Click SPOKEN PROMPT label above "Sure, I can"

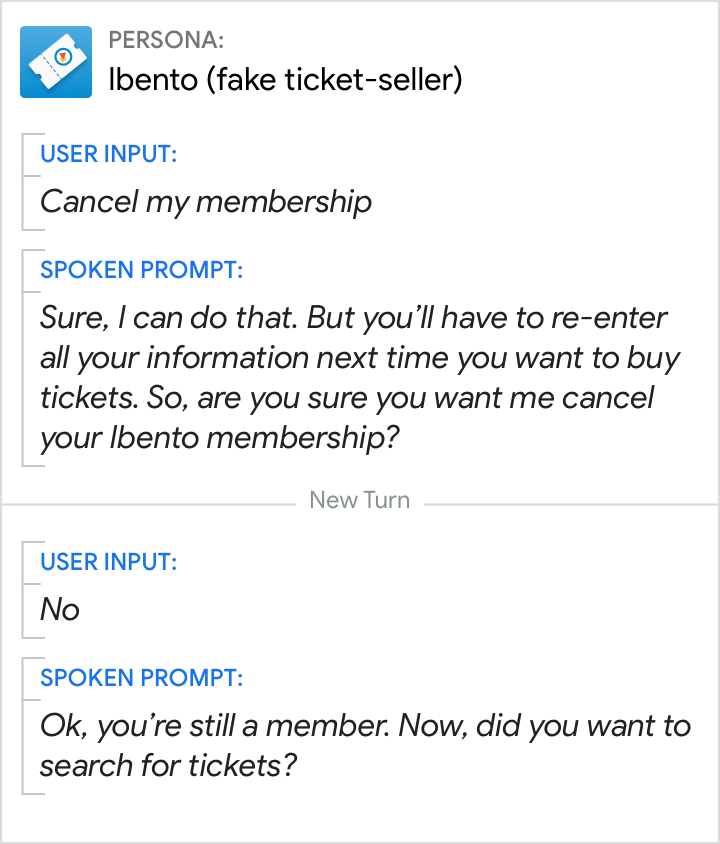(141, 270)
